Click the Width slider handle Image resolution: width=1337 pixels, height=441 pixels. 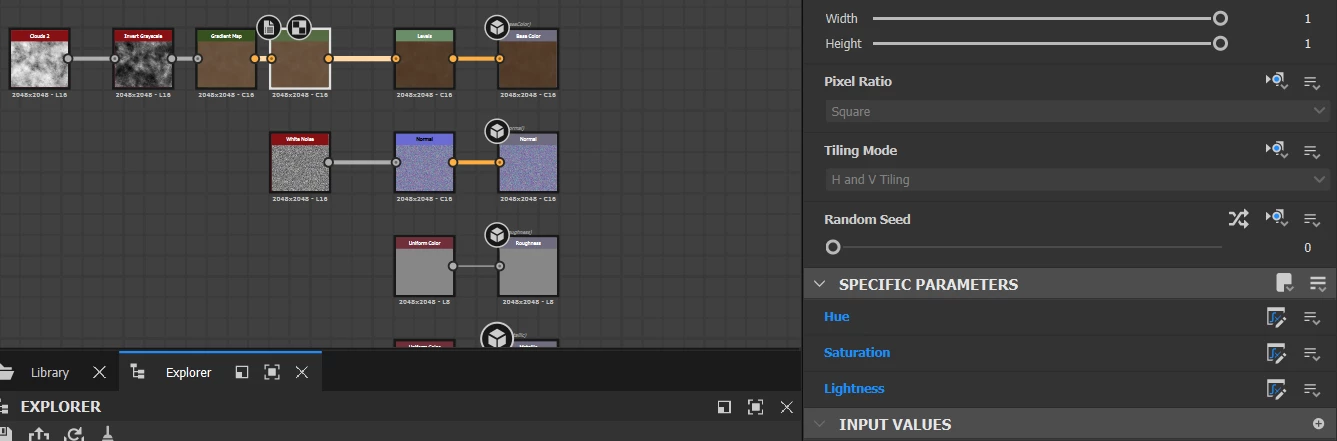(1220, 18)
